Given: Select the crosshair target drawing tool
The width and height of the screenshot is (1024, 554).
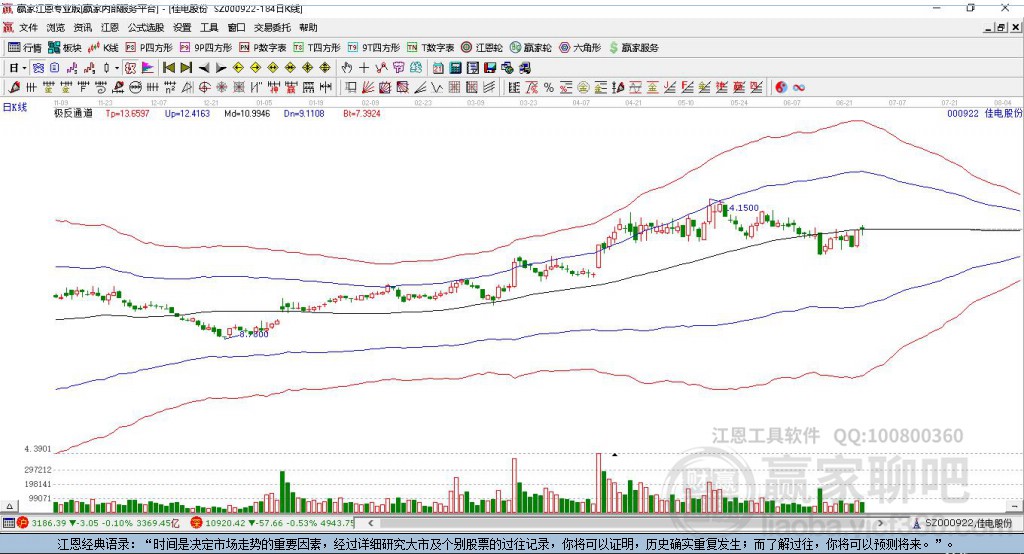Looking at the screenshot, I should pyautogui.click(x=204, y=88).
